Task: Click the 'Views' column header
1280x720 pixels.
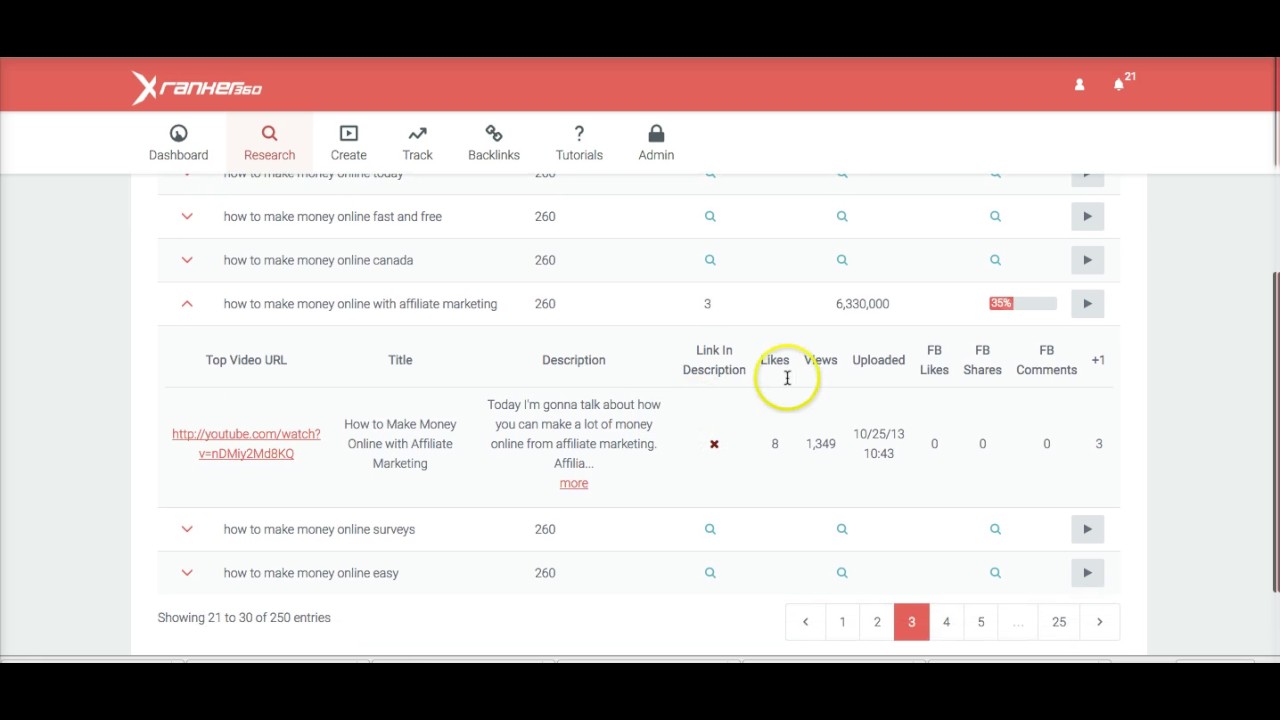Action: point(821,360)
